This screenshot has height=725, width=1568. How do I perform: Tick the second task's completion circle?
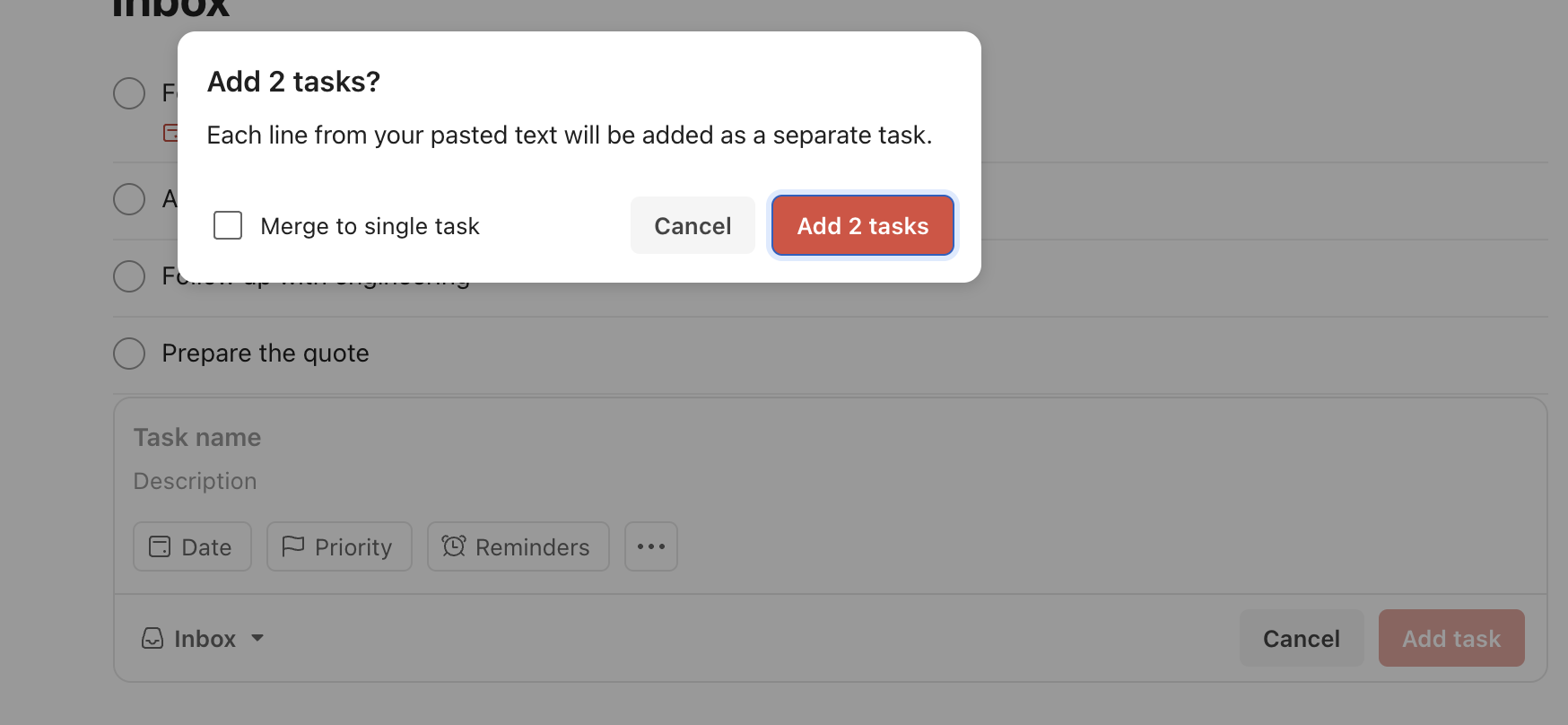[x=129, y=199]
